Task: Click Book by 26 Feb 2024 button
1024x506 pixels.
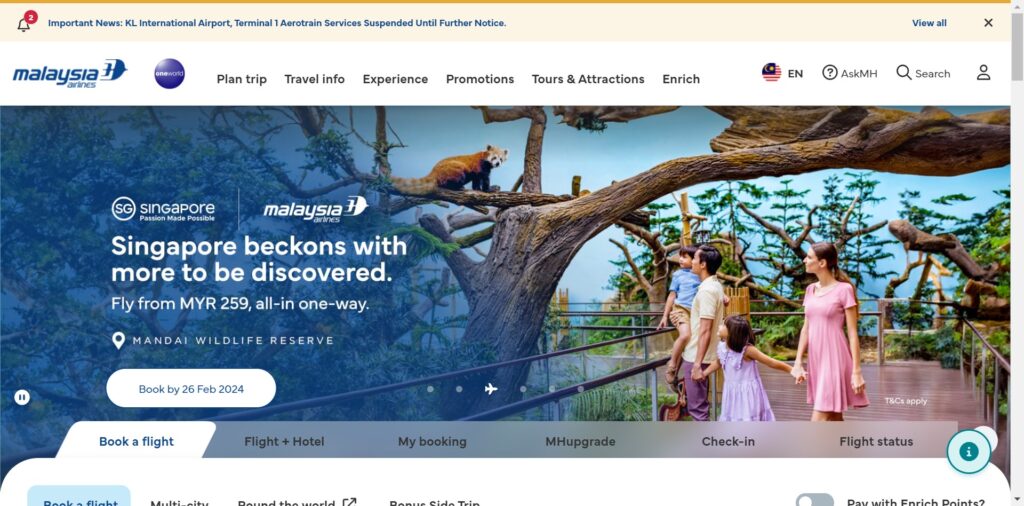Action: (191, 388)
